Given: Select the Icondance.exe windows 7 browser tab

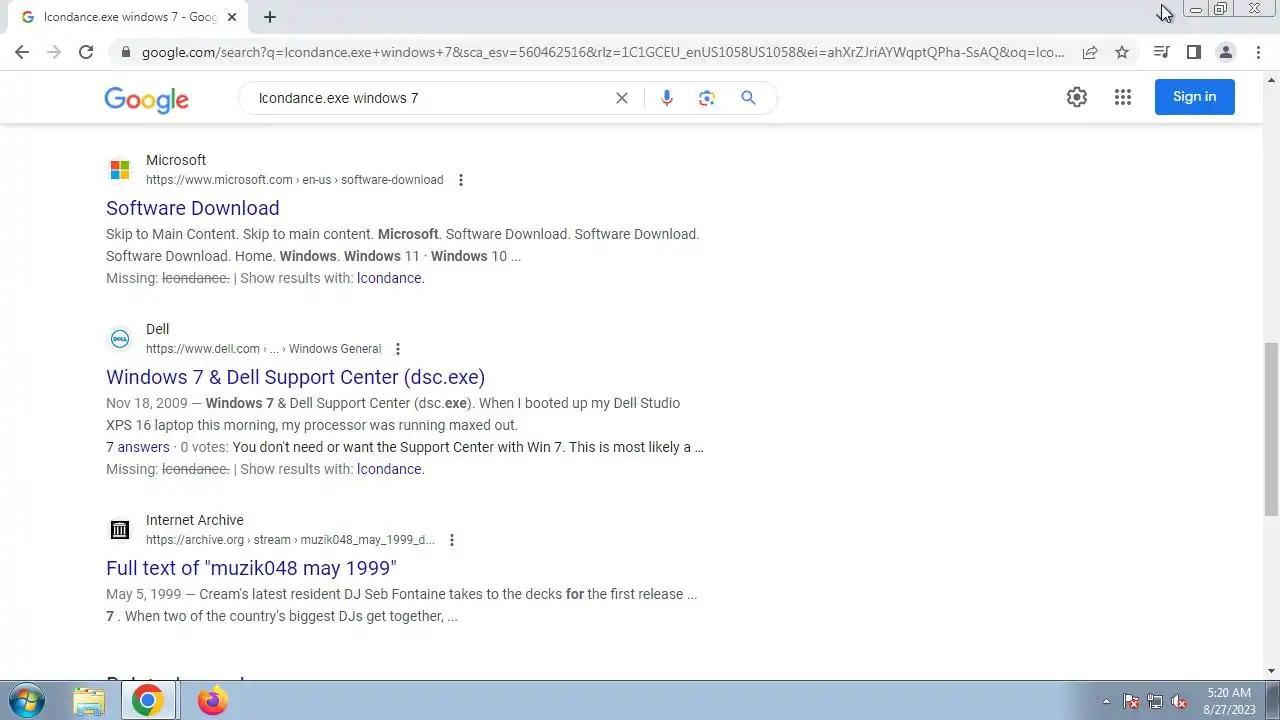Looking at the screenshot, I should 128,17.
